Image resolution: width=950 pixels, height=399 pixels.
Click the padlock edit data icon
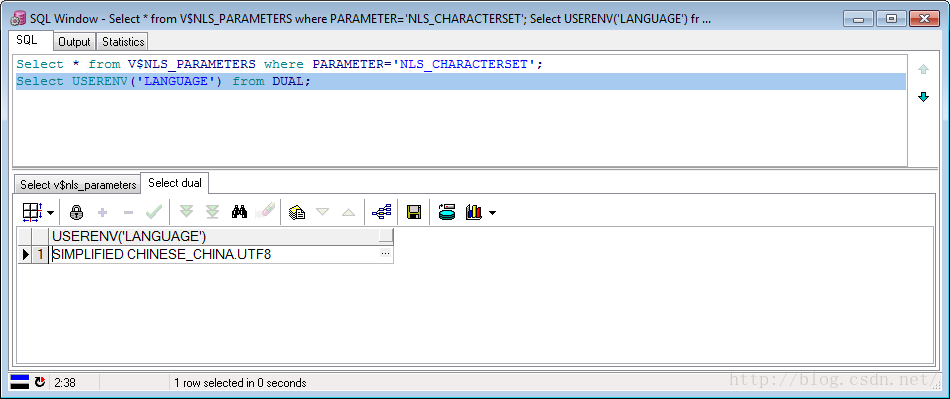[76, 212]
